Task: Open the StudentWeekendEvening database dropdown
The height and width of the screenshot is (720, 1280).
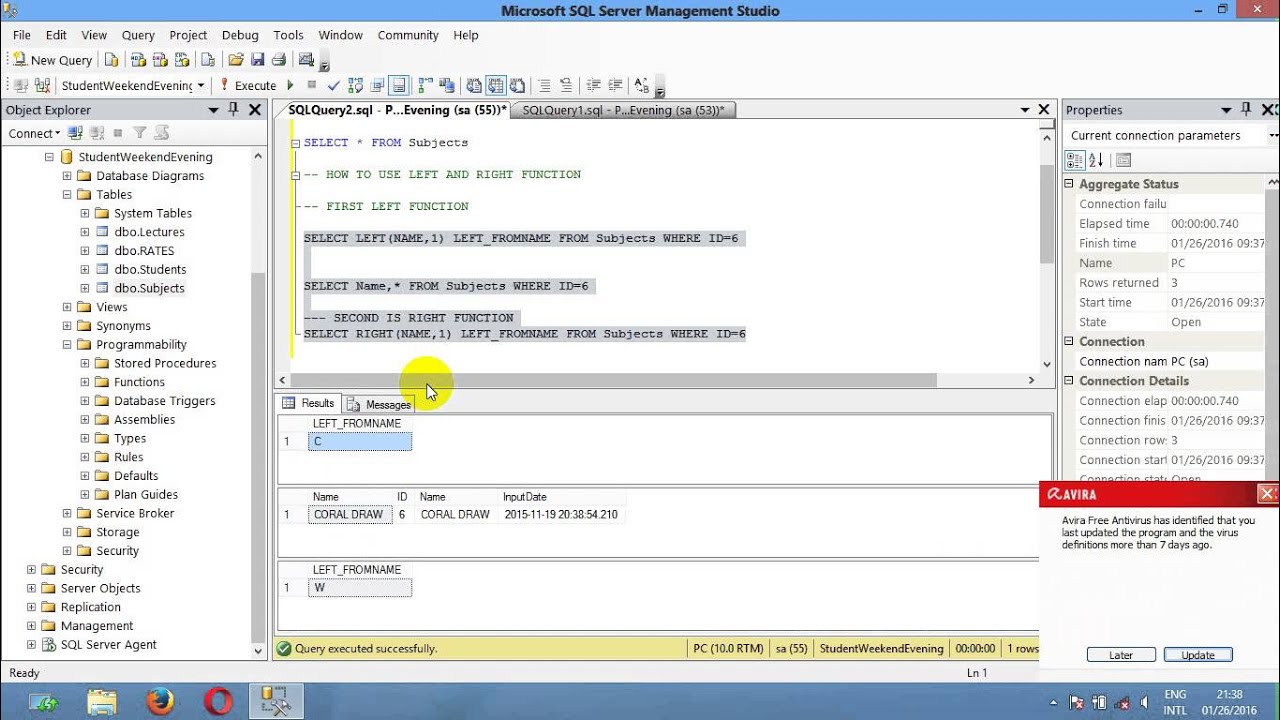Action: tap(201, 86)
